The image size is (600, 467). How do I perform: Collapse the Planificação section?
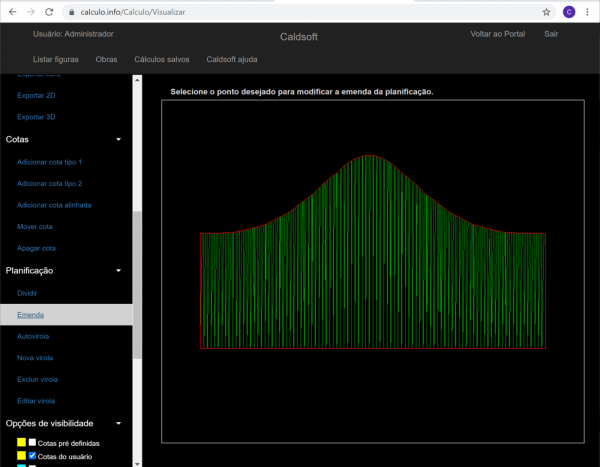[118, 270]
